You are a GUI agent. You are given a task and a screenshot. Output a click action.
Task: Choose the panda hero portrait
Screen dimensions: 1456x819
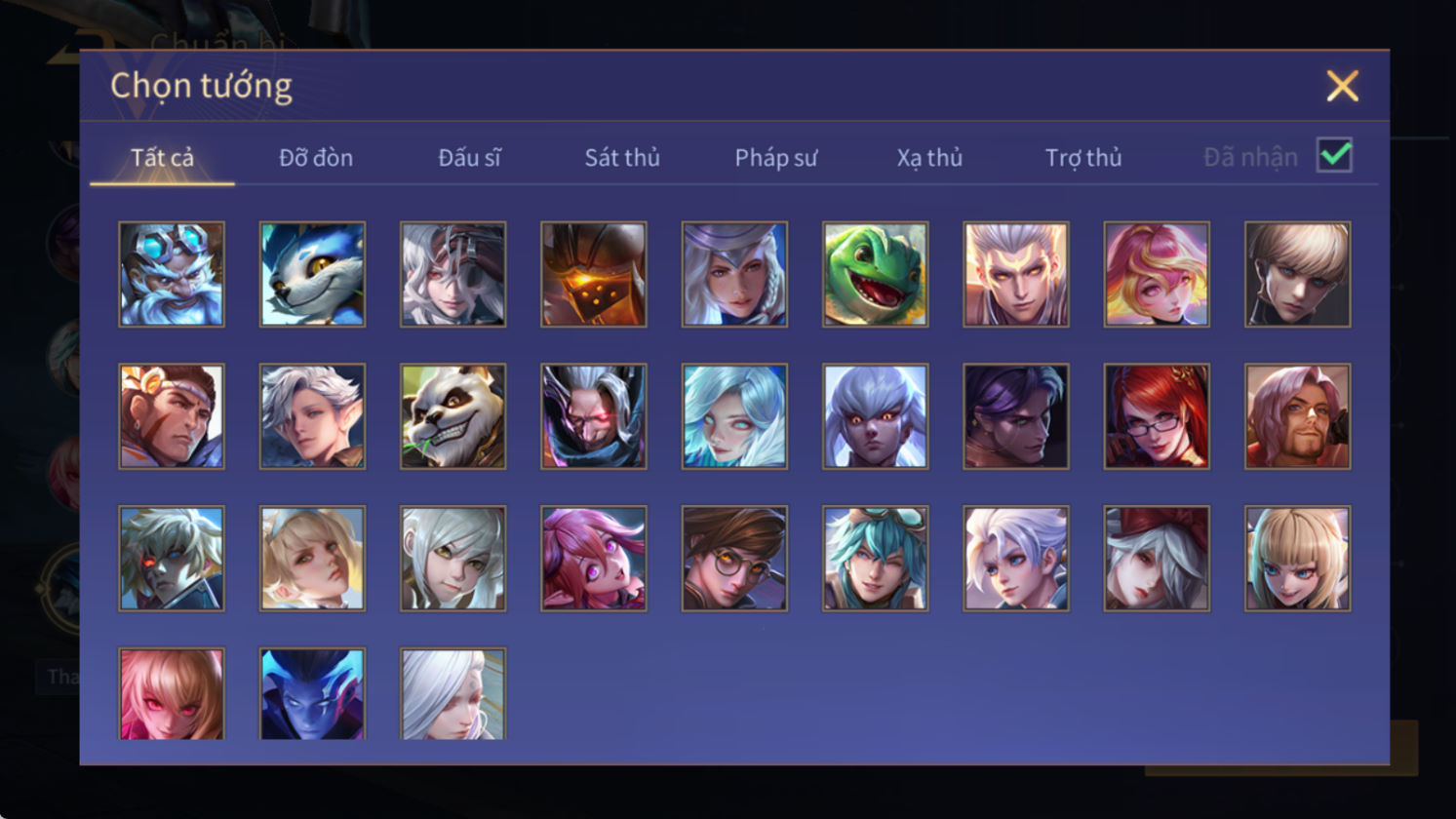(453, 416)
